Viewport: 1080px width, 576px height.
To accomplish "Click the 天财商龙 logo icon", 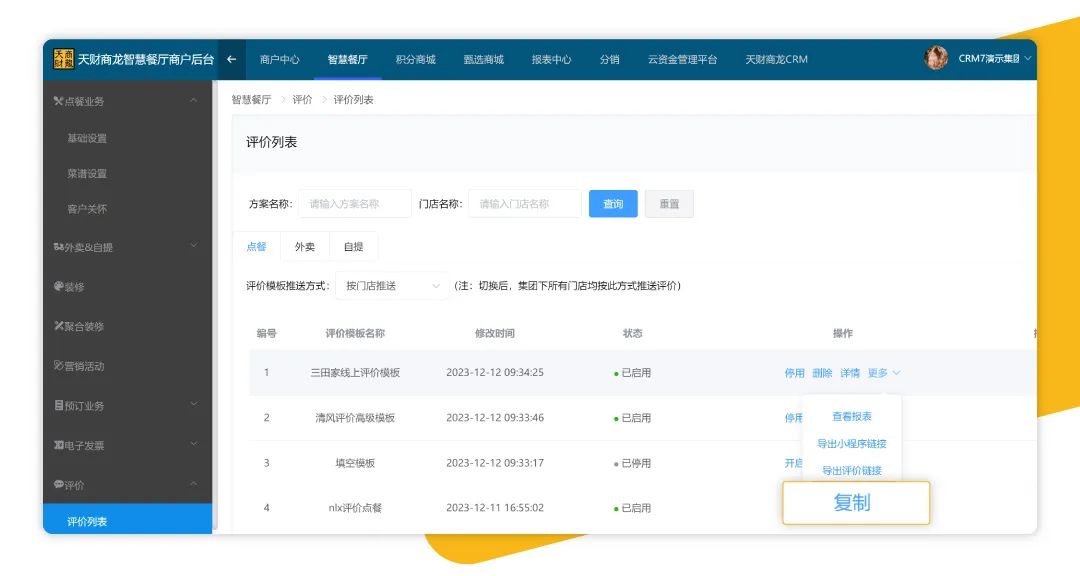I will click(x=63, y=59).
